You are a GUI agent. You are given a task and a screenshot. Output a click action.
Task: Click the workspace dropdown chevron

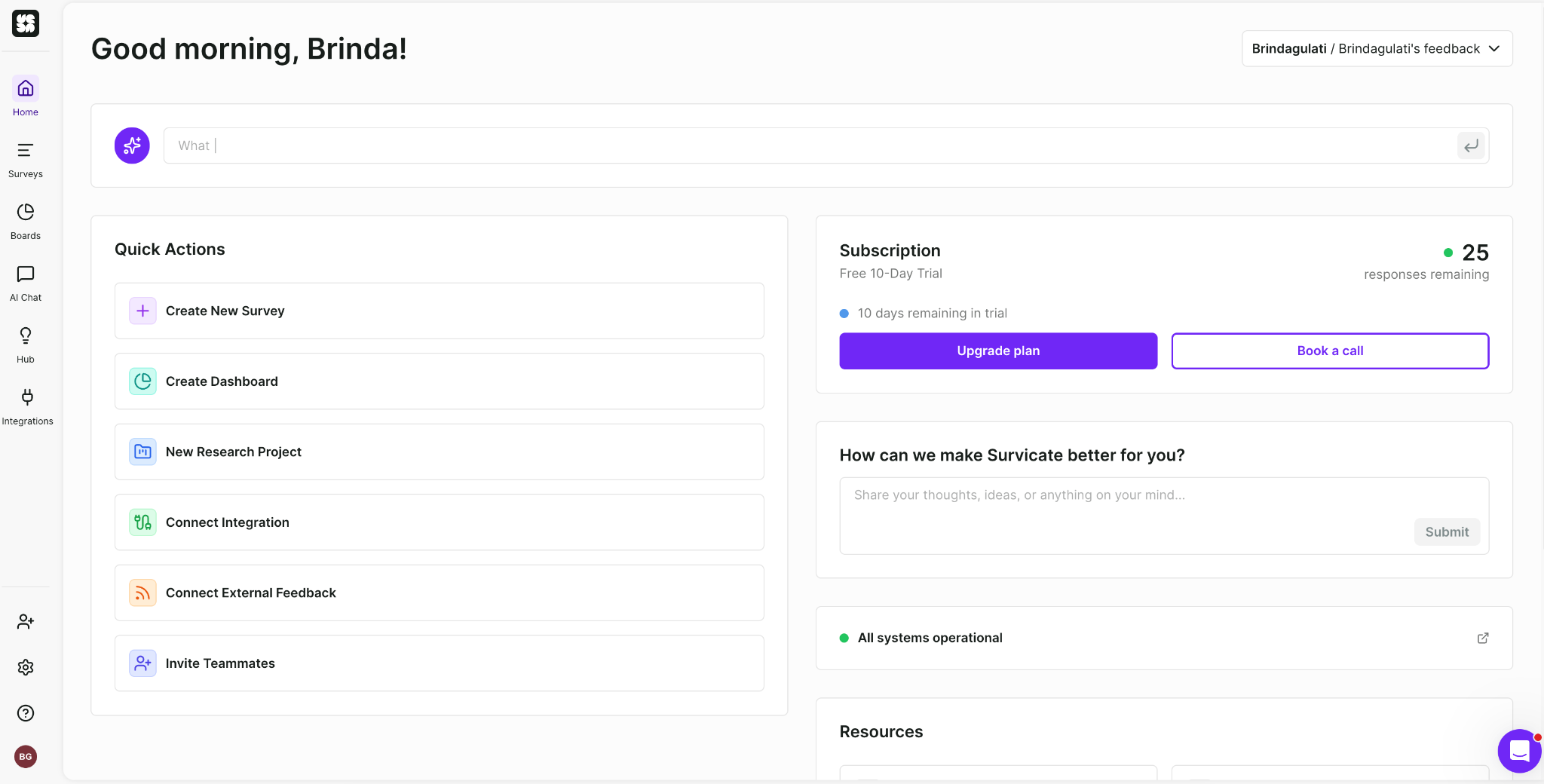1494,48
